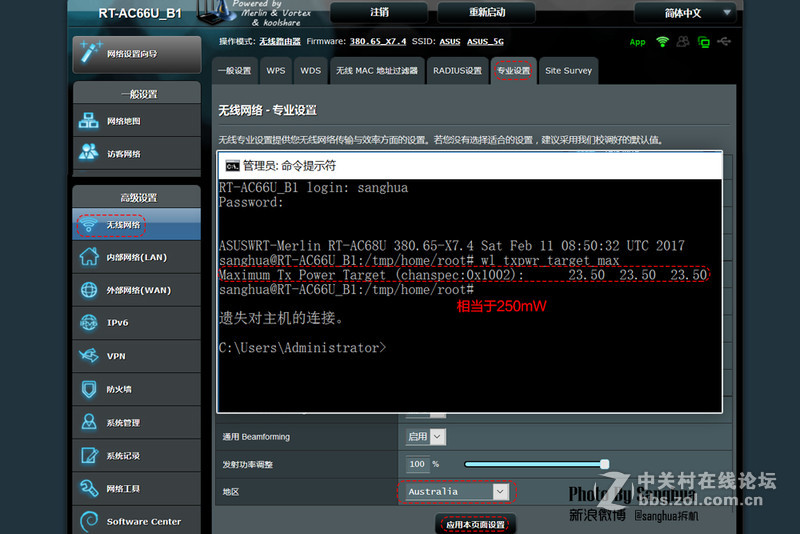Click the guest users status icon
Screen dimensions: 800x534
tap(683, 41)
